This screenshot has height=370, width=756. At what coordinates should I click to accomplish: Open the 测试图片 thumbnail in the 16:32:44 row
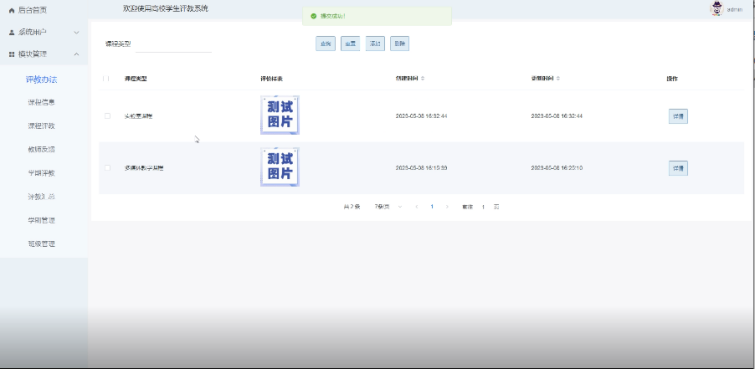tap(280, 115)
